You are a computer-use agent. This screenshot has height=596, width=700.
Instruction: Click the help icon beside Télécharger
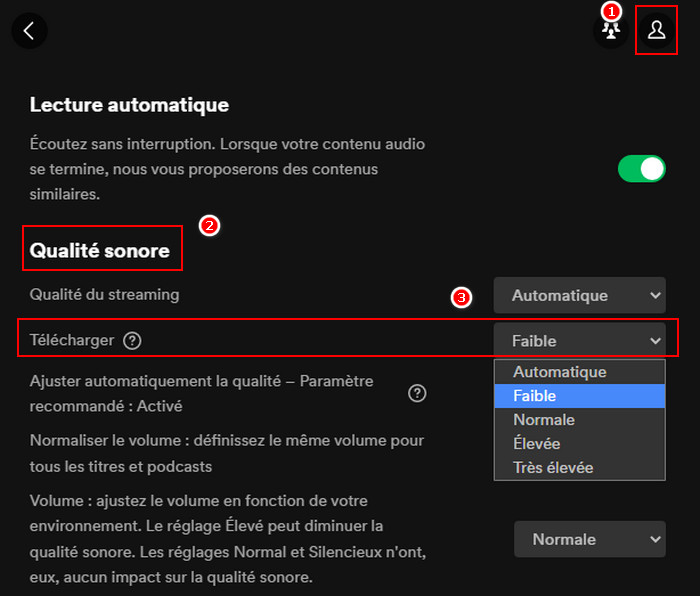pos(132,341)
